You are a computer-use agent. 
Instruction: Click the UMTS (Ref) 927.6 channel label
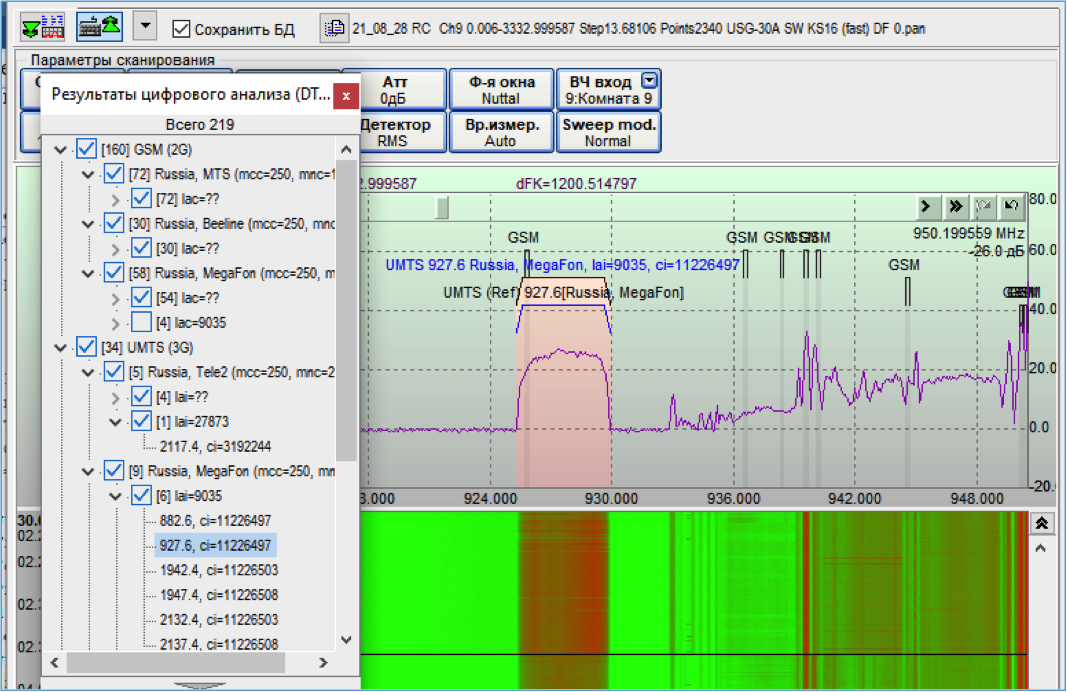(x=563, y=293)
